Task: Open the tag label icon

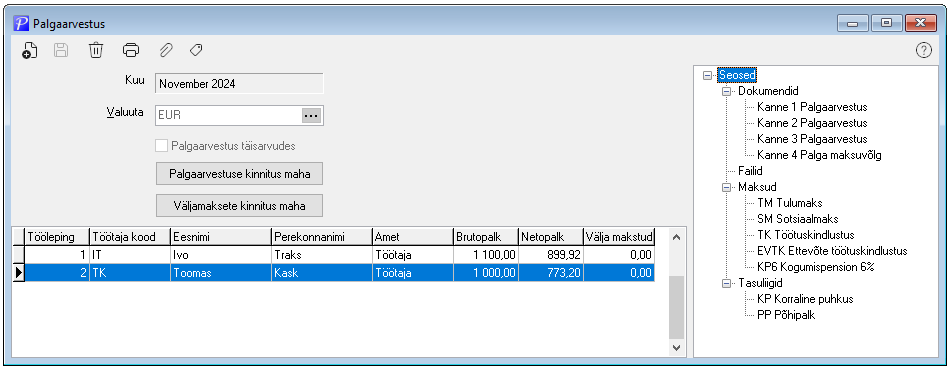Action: (x=196, y=50)
